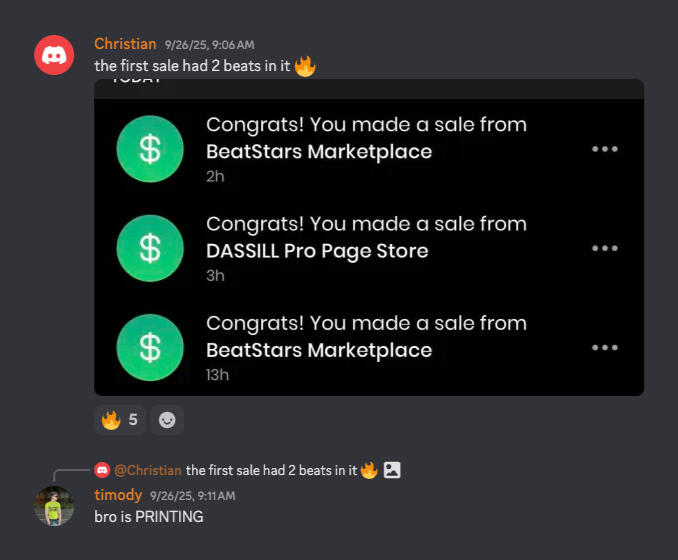Image resolution: width=678 pixels, height=560 pixels.
Task: Click the fire emoji in Christian's message
Action: 305,67
